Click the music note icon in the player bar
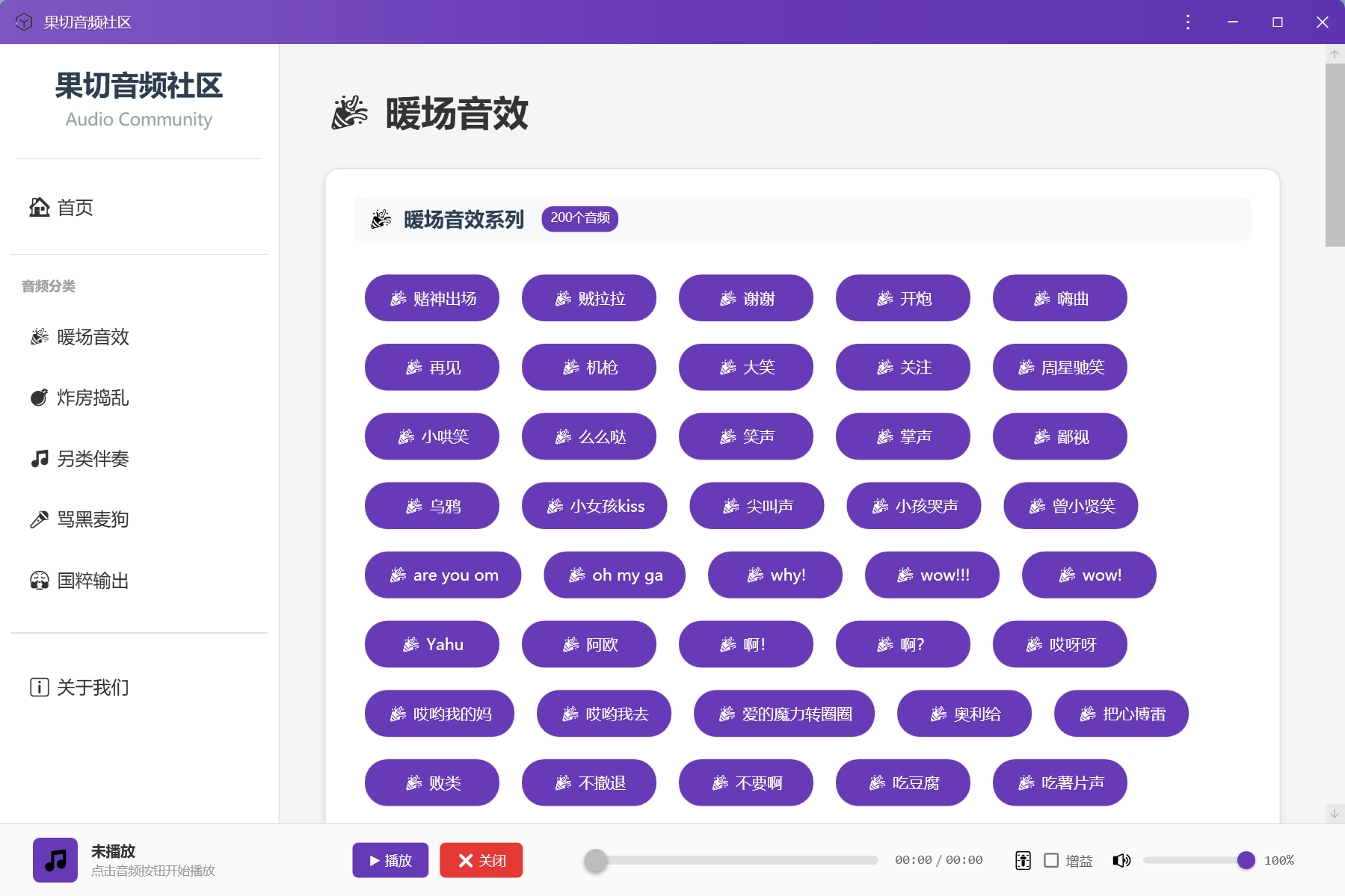This screenshot has height=896, width=1345. [54, 859]
